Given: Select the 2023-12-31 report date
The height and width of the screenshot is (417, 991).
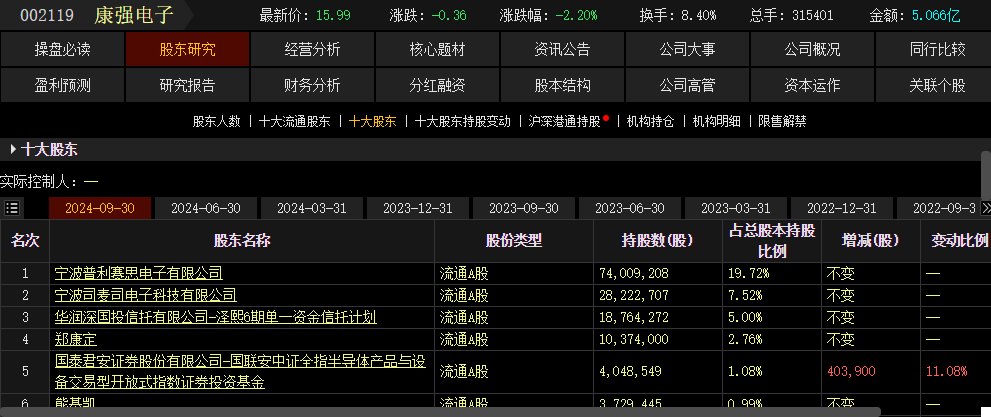Looking at the screenshot, I should (418, 208).
